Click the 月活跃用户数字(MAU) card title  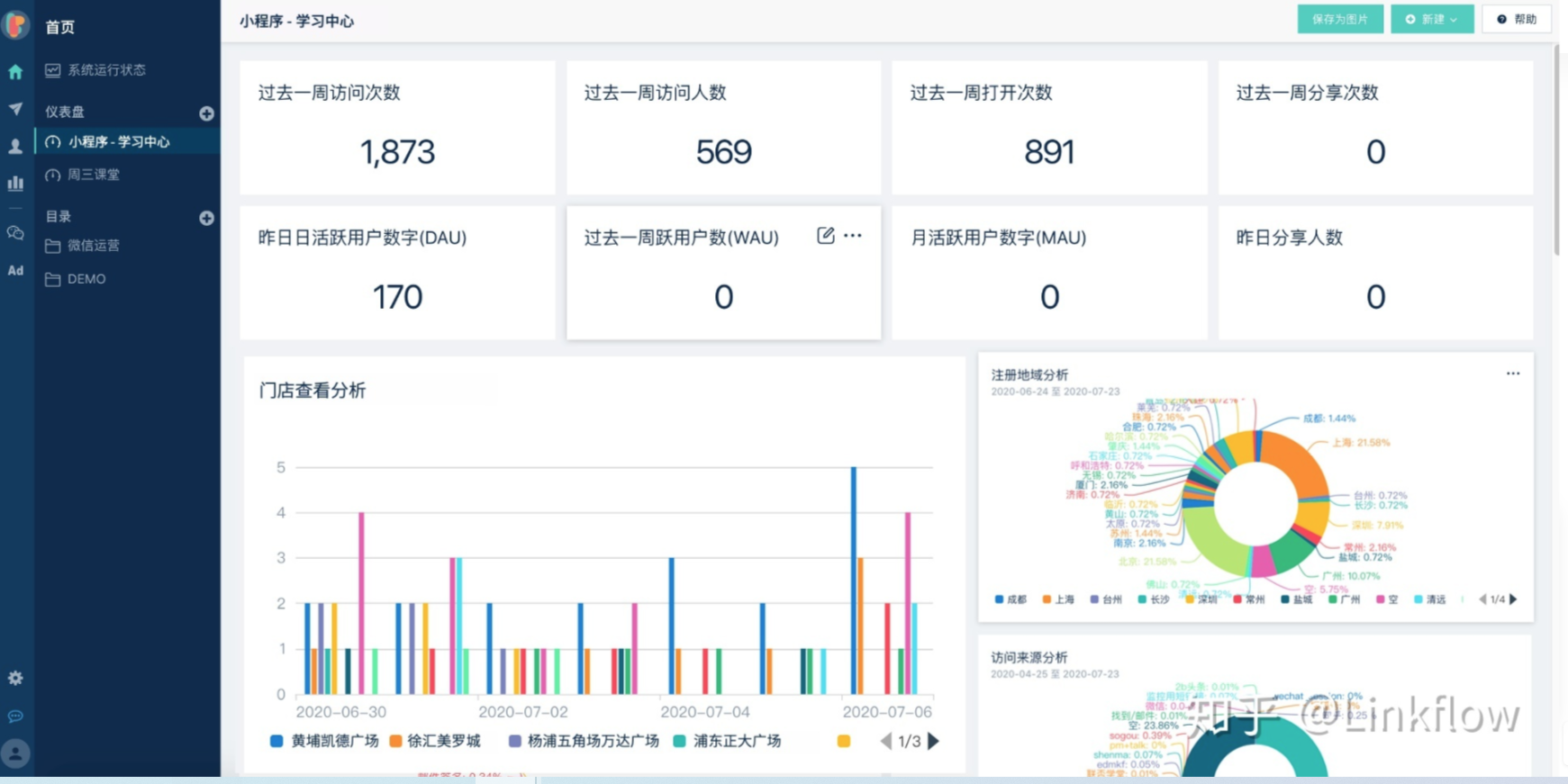(x=998, y=238)
